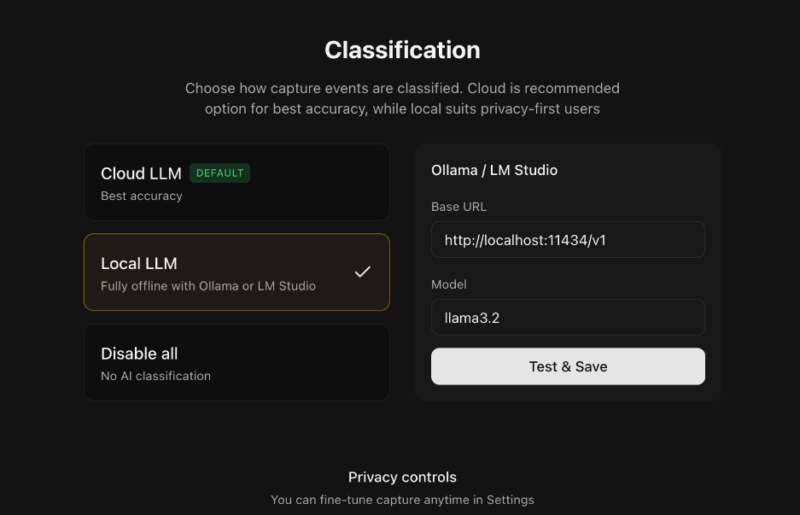
Task: Click the "Best accuracy" subtitle text
Action: click(141, 196)
